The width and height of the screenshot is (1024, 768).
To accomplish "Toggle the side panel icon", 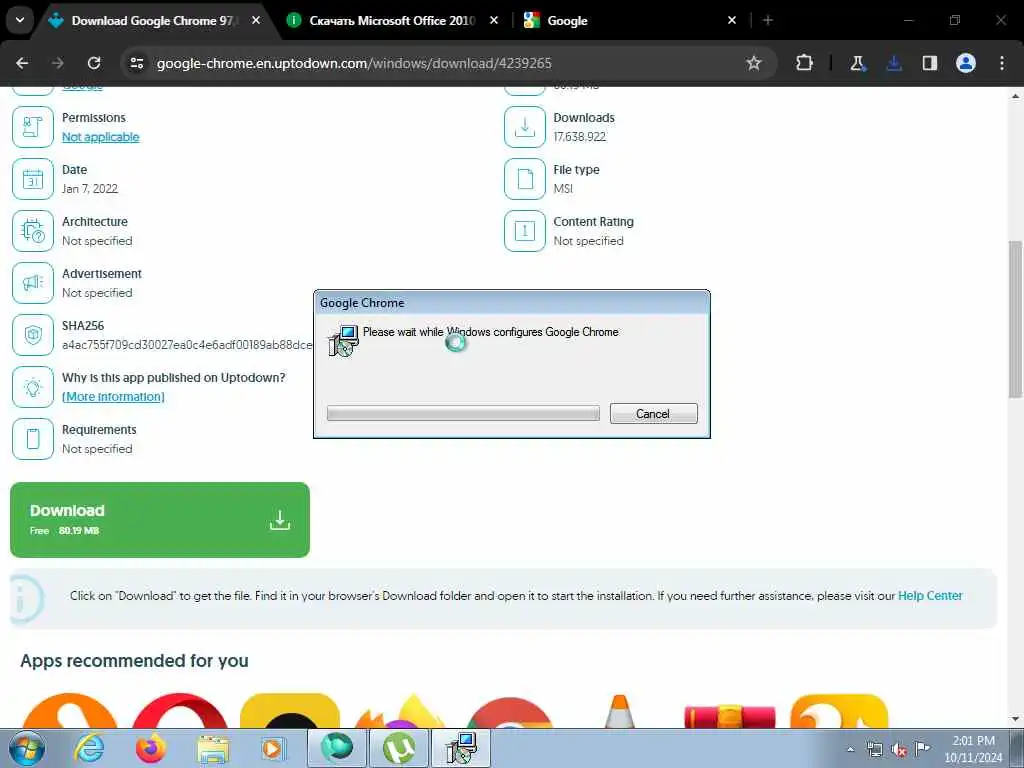I will 929,63.
